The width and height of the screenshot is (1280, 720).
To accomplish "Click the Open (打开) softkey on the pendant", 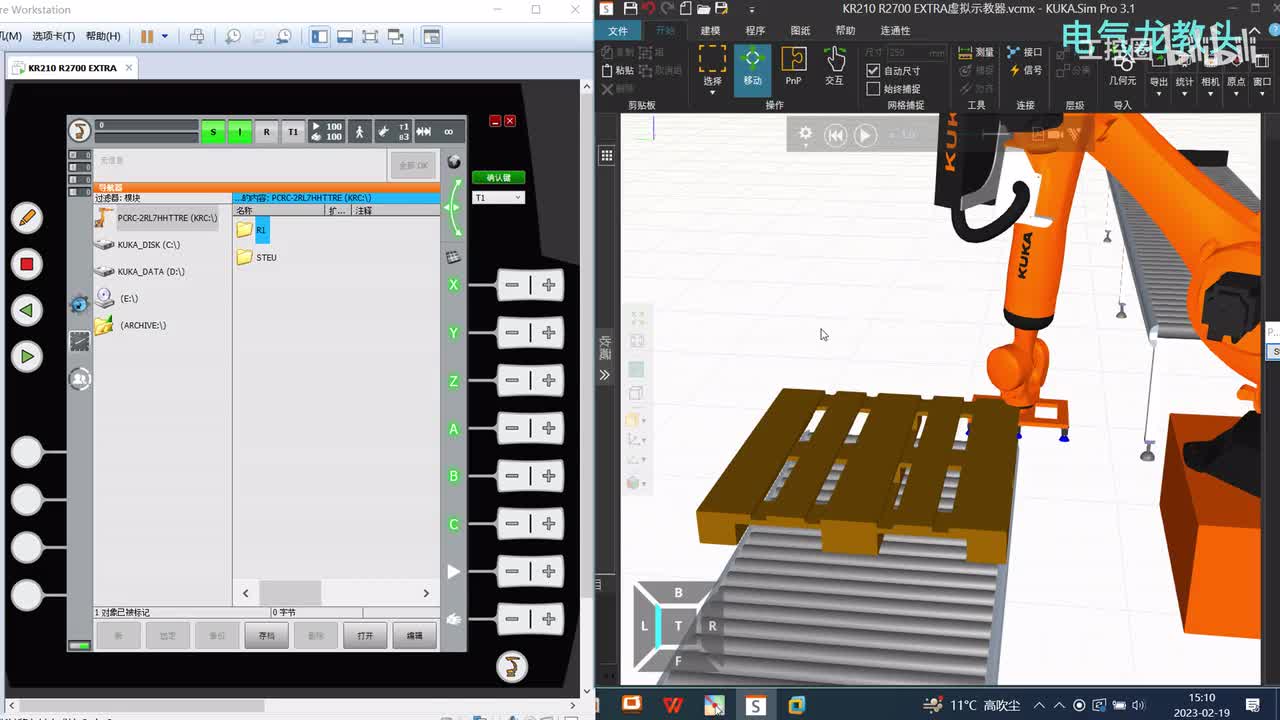I will coord(365,635).
